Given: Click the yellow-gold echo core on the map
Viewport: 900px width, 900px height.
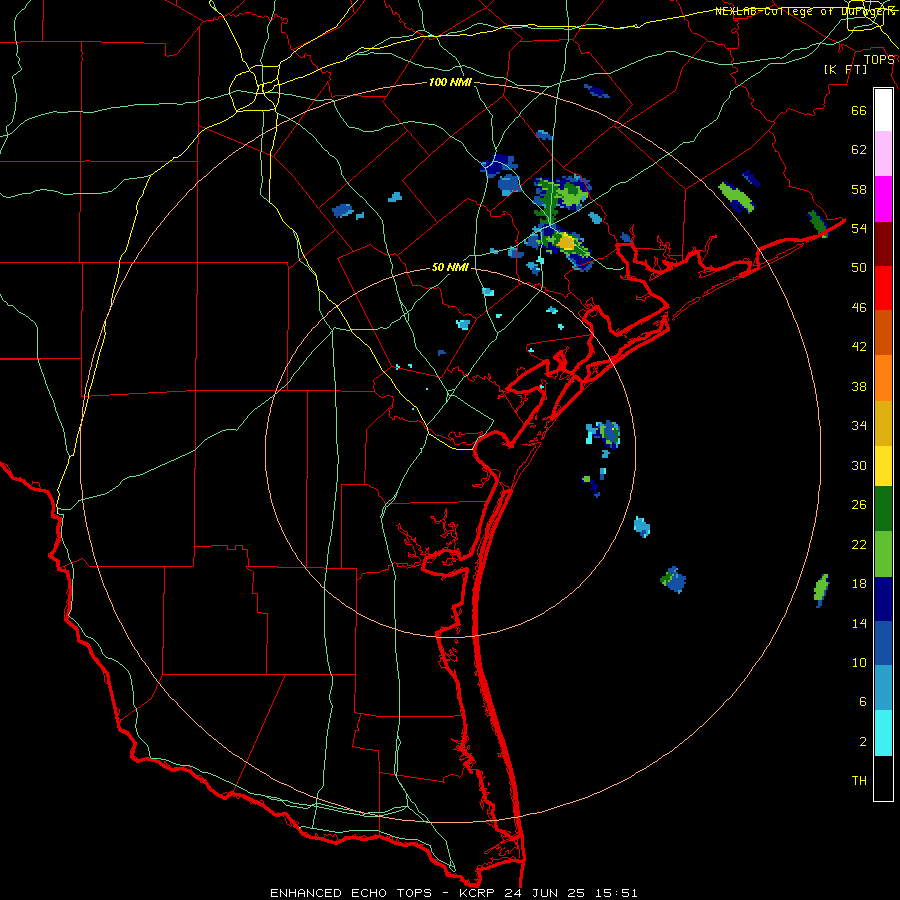Looking at the screenshot, I should click(566, 243).
